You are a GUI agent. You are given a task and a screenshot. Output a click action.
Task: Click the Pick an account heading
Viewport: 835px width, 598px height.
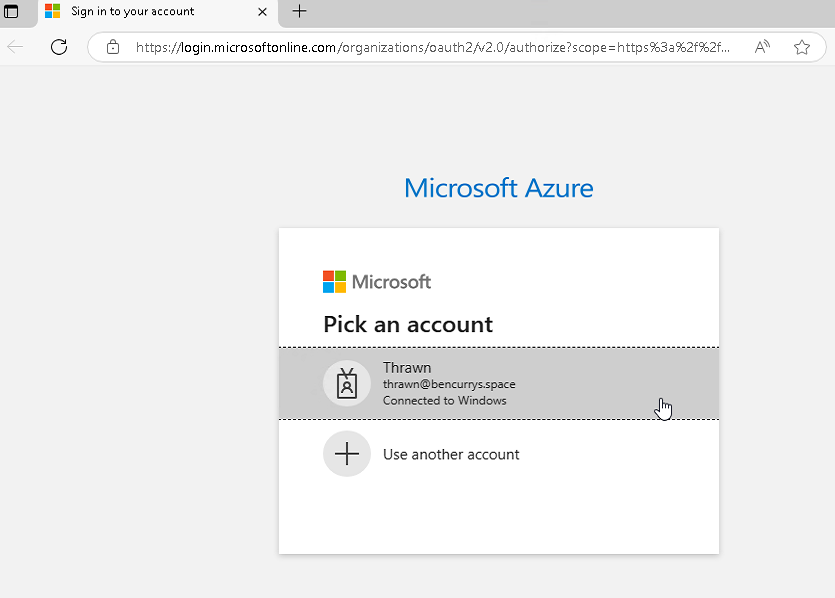point(408,324)
